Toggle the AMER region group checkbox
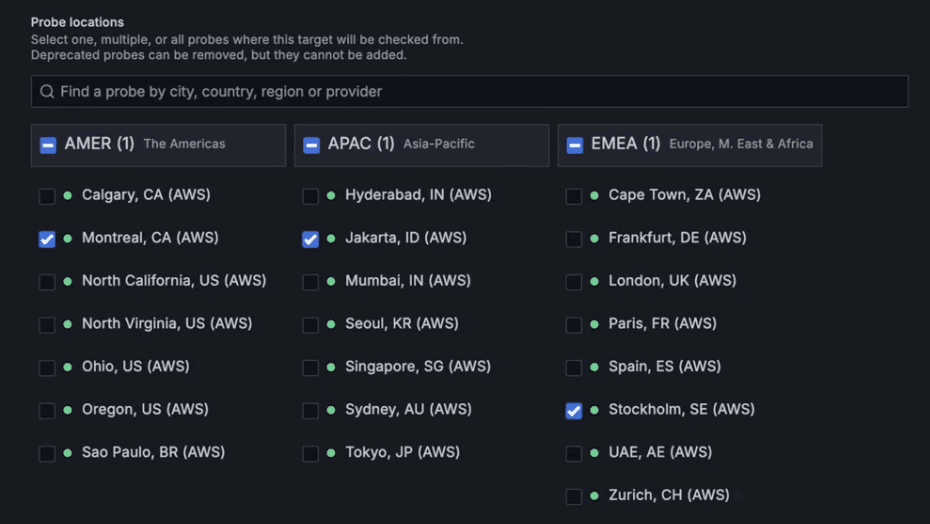Image resolution: width=930 pixels, height=524 pixels. (48, 145)
